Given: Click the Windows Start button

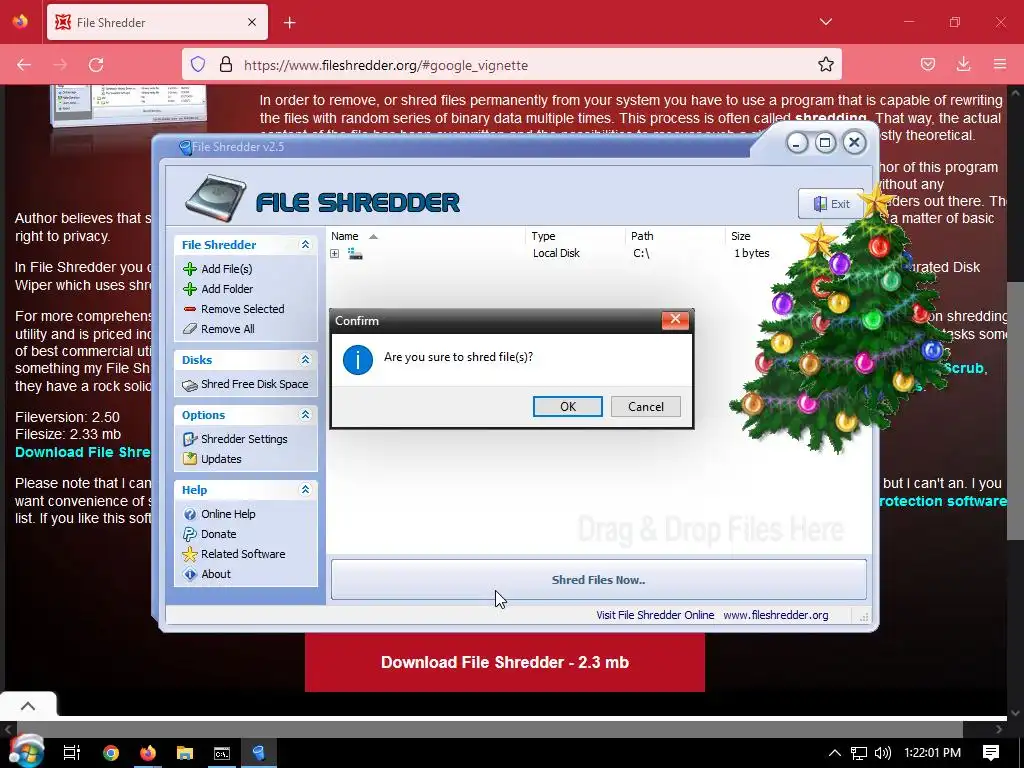Looking at the screenshot, I should pyautogui.click(x=26, y=752).
